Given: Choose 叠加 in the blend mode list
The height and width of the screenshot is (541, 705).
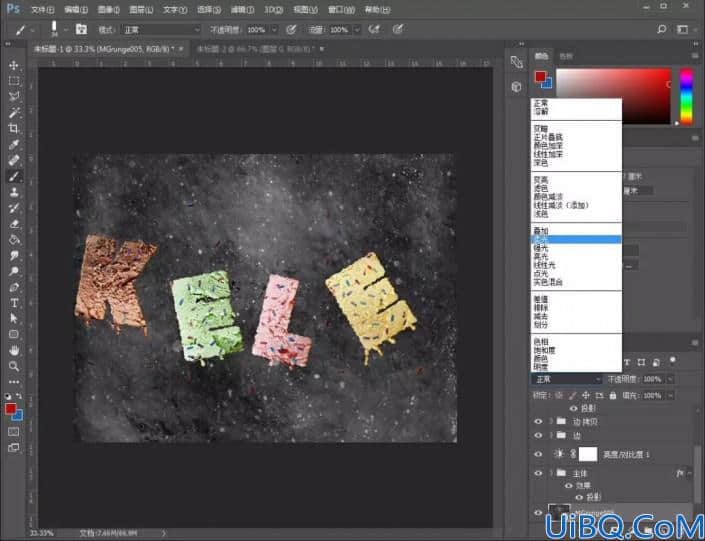Looking at the screenshot, I should coord(576,231).
